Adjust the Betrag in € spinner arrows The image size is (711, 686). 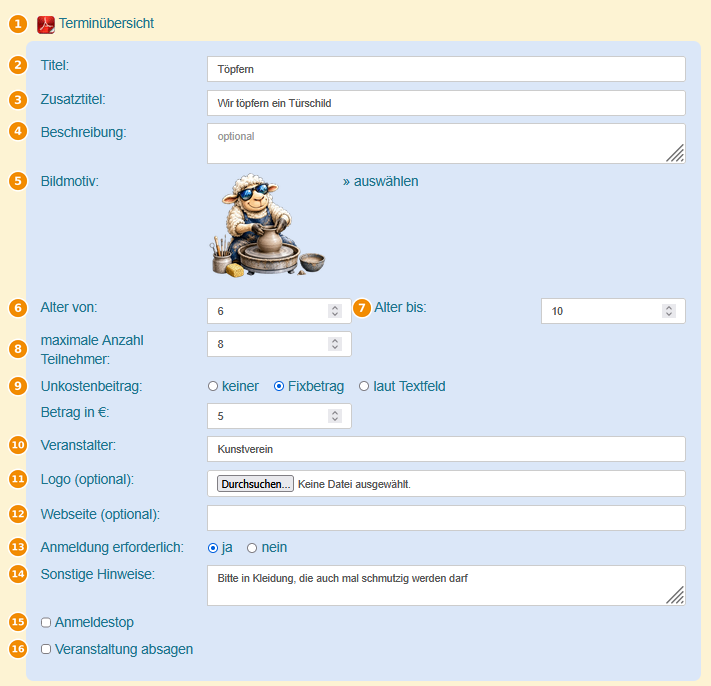[335, 416]
